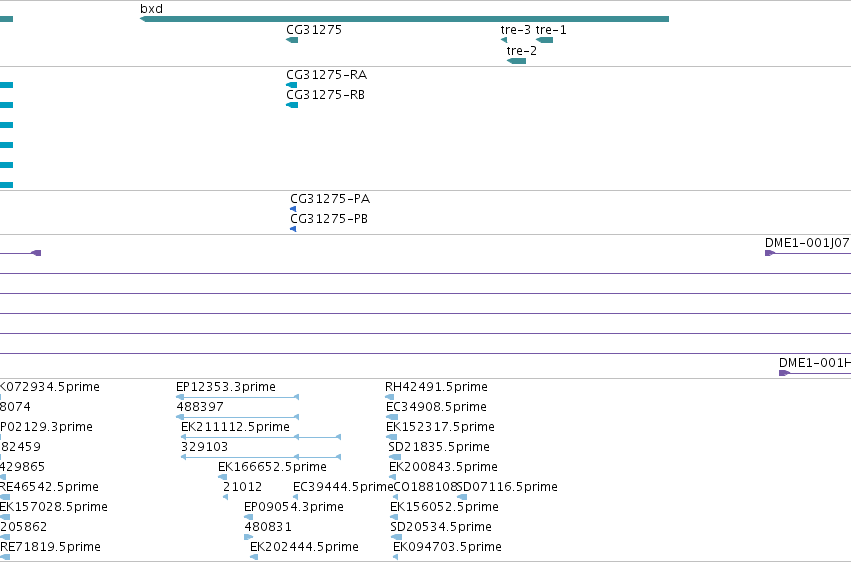
Task: Select the EK094703.5prime label
Action: coord(447,547)
